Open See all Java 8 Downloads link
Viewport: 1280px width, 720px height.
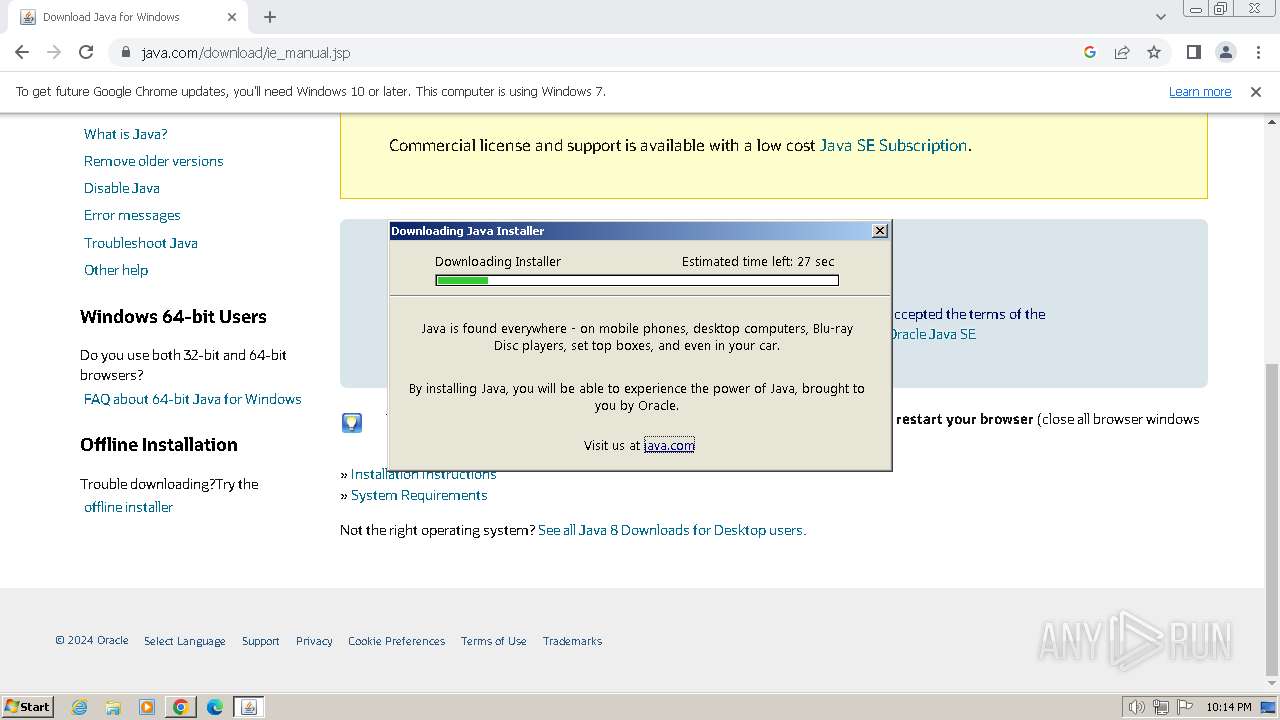672,530
